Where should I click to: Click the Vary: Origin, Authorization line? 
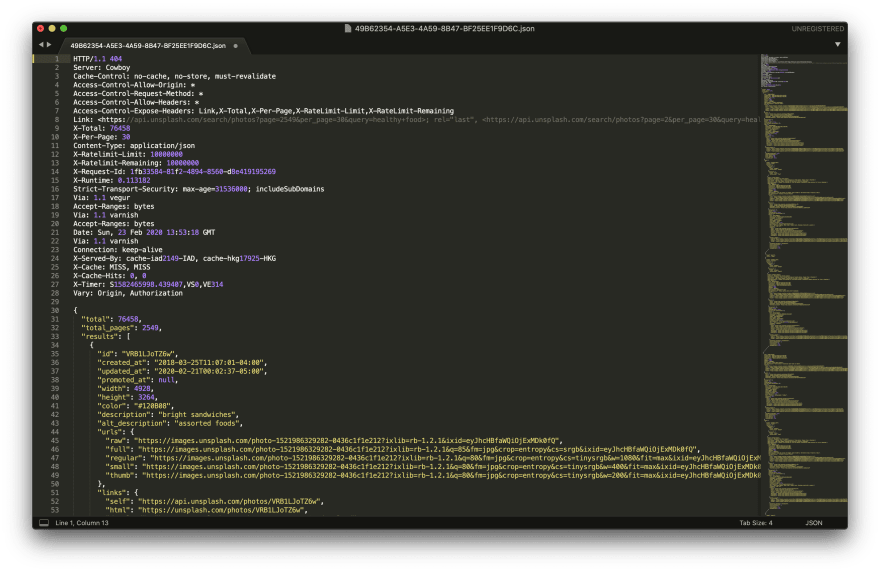(128, 294)
